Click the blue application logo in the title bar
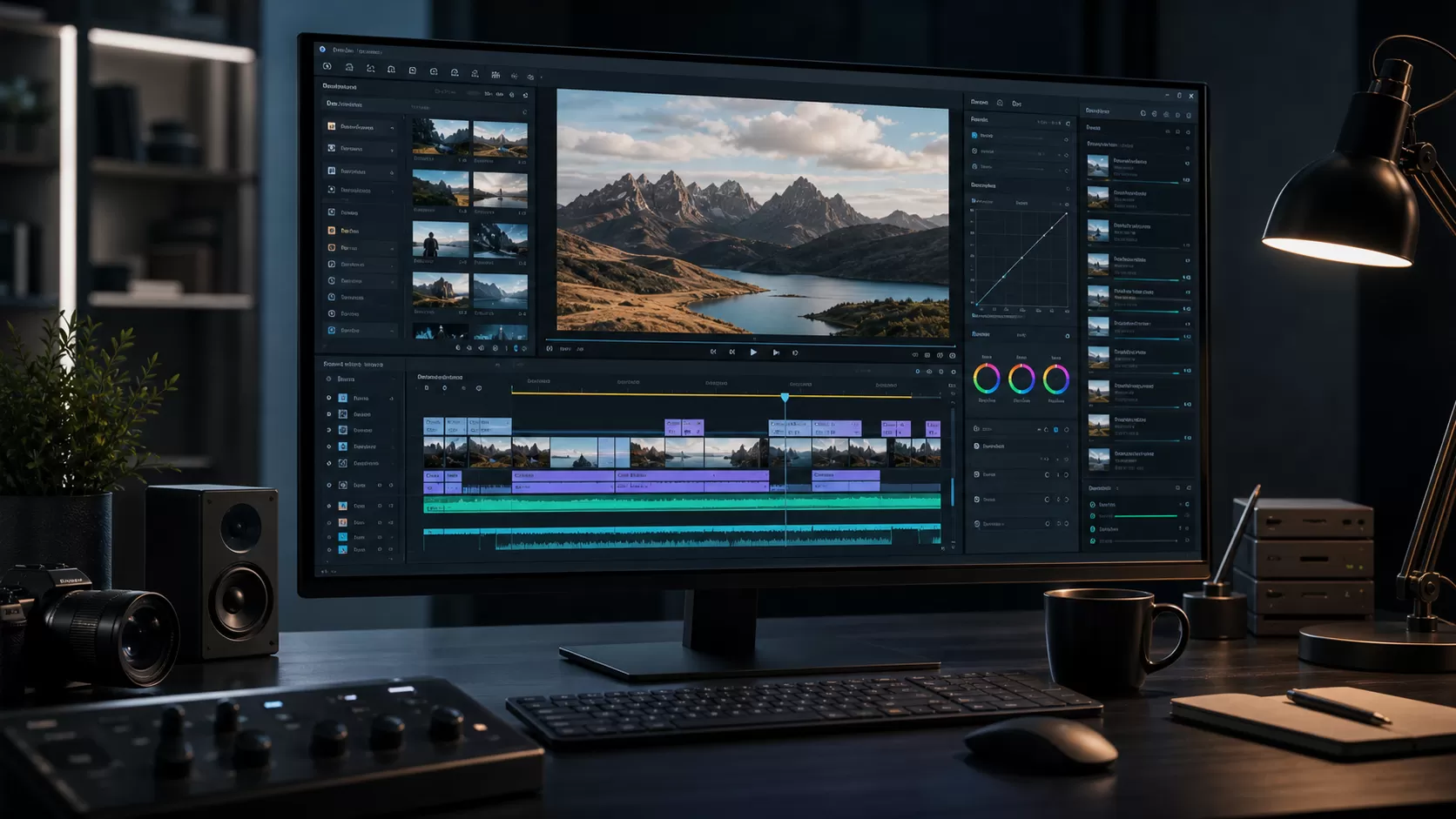The width and height of the screenshot is (1456, 819). click(x=322, y=50)
